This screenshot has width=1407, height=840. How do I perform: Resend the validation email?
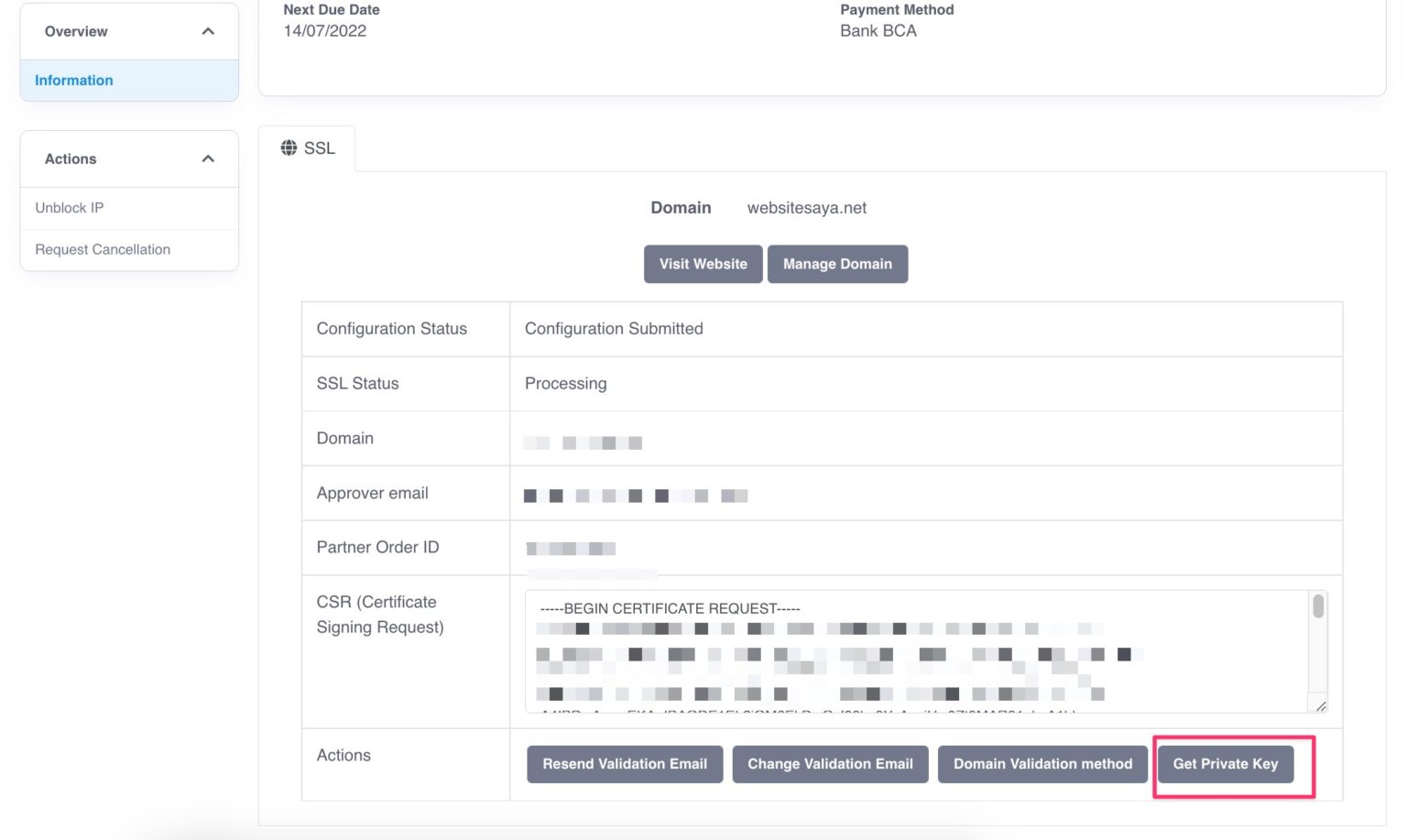(624, 764)
